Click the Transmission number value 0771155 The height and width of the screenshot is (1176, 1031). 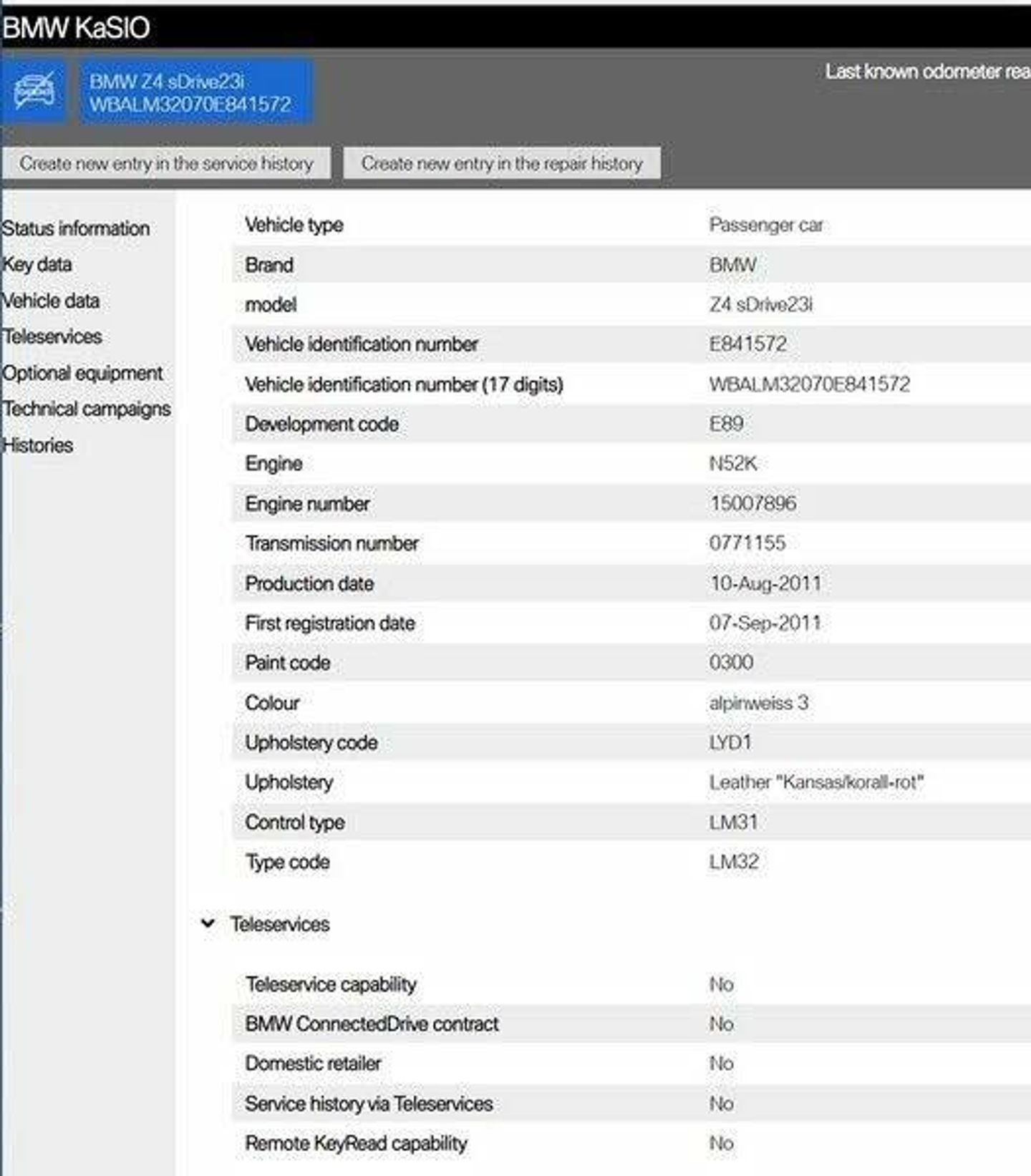(747, 543)
